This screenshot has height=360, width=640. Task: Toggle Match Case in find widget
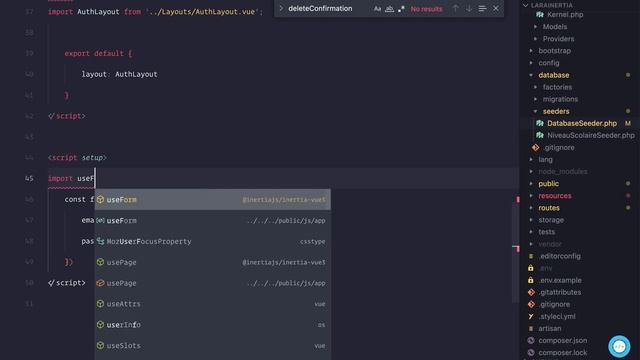pos(377,9)
